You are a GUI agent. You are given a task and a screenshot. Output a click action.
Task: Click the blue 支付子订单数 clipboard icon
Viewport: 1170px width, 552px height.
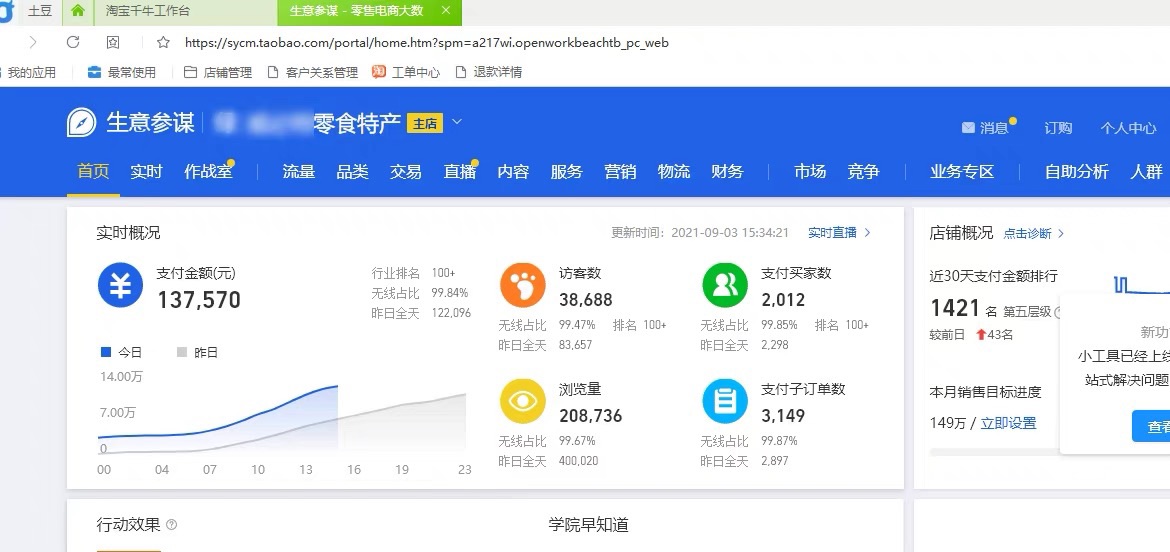coord(725,401)
